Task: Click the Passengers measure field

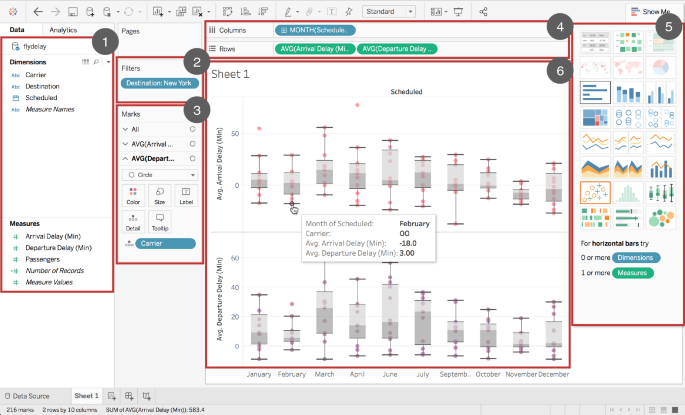Action: 42,259
